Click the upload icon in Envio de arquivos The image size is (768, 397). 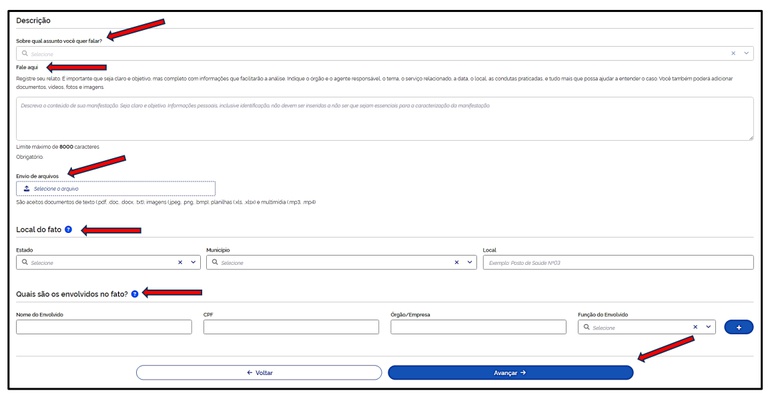27,188
